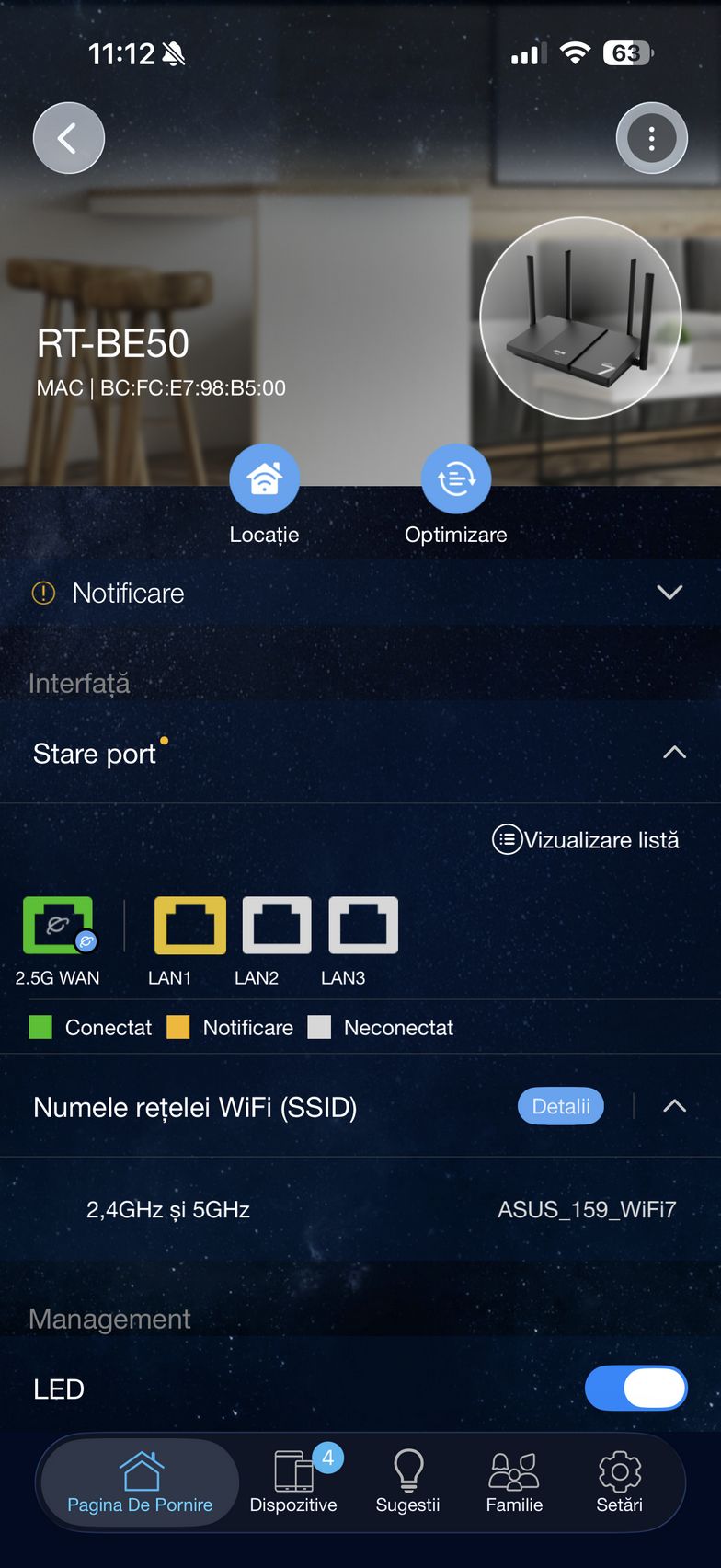Viewport: 721px width, 1568px height.
Task: Tap the back arrow button
Action: (69, 138)
